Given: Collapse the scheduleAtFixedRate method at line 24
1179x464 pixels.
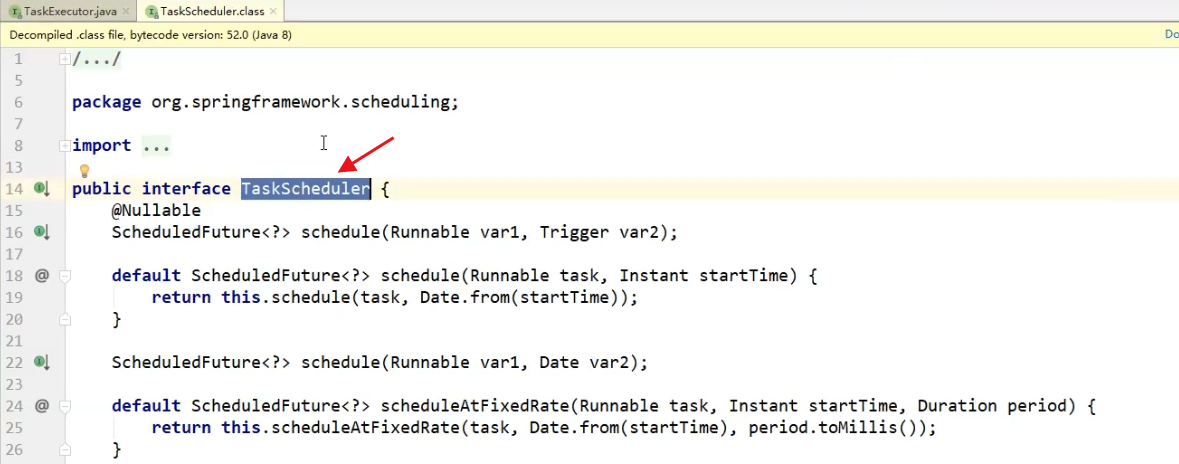Looking at the screenshot, I should tap(65, 406).
